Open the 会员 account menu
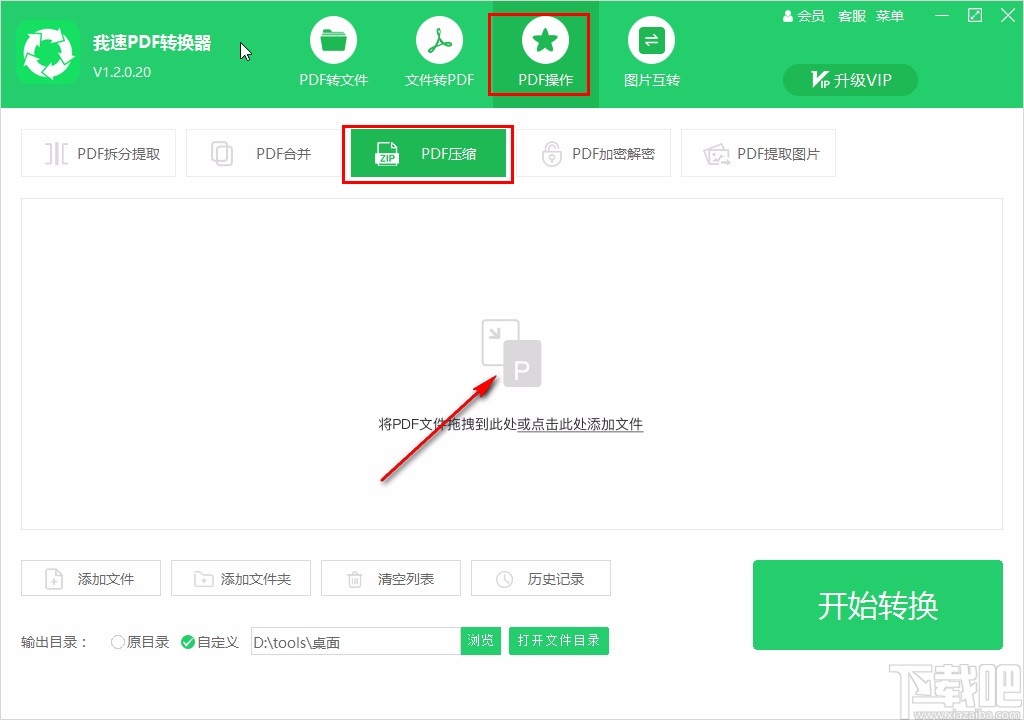The image size is (1024, 720). [x=803, y=16]
